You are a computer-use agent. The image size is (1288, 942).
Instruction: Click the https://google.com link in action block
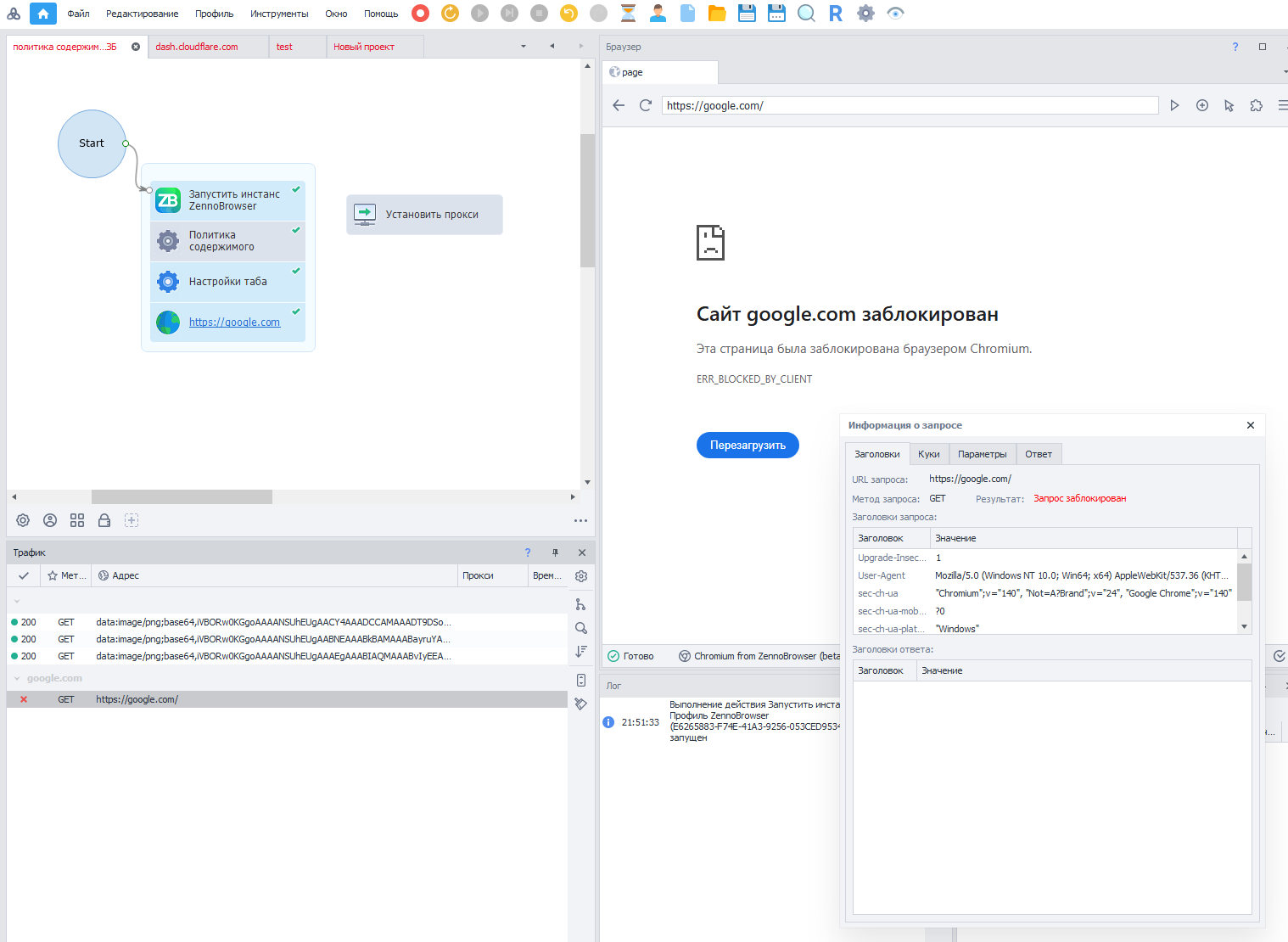234,322
